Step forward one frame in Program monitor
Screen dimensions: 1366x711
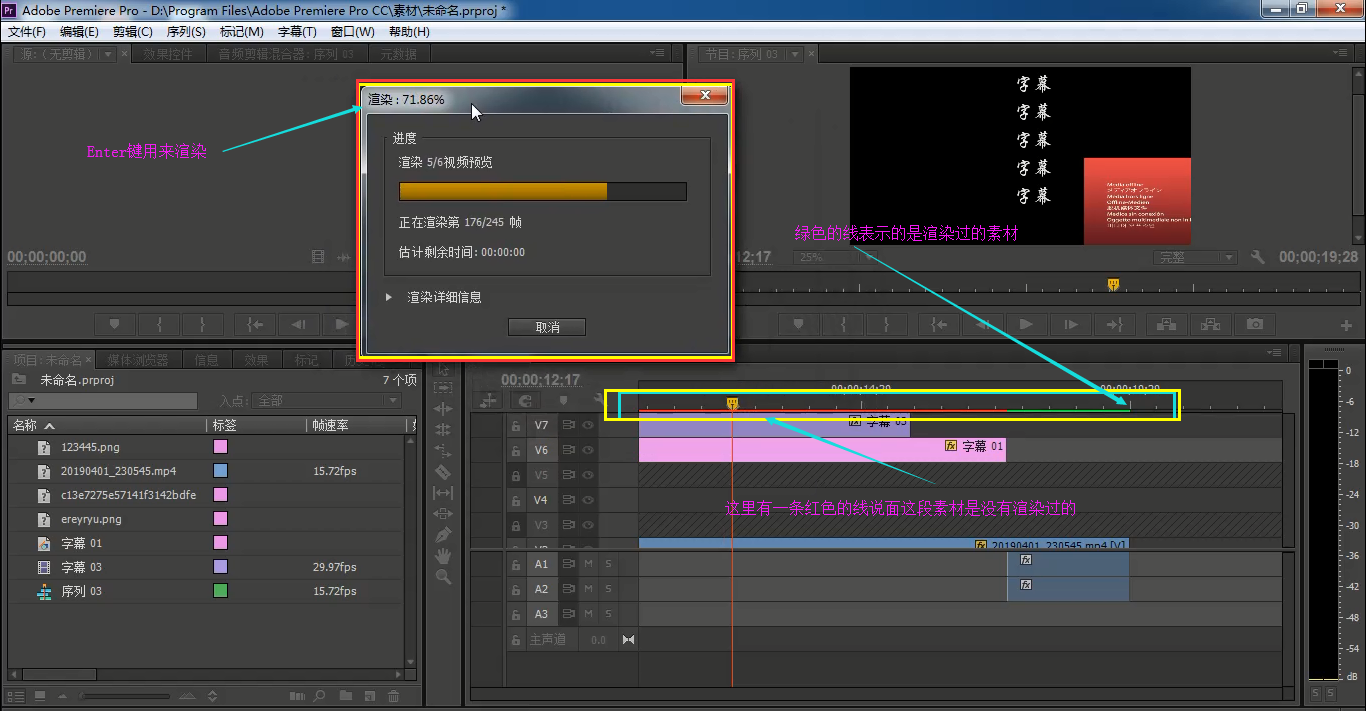click(1070, 324)
